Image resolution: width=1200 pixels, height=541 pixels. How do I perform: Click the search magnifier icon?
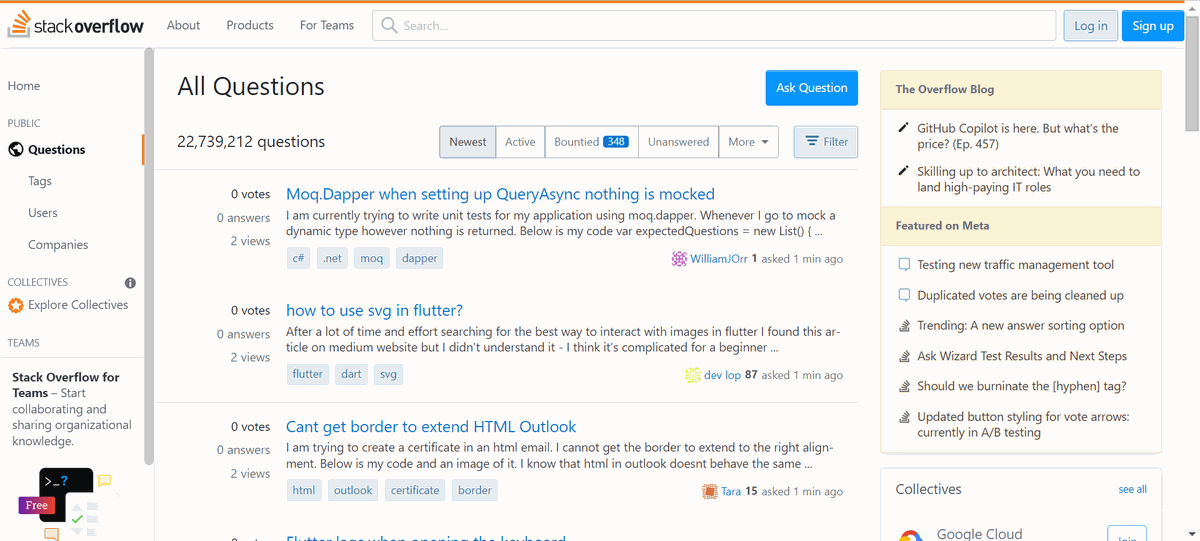coord(390,26)
